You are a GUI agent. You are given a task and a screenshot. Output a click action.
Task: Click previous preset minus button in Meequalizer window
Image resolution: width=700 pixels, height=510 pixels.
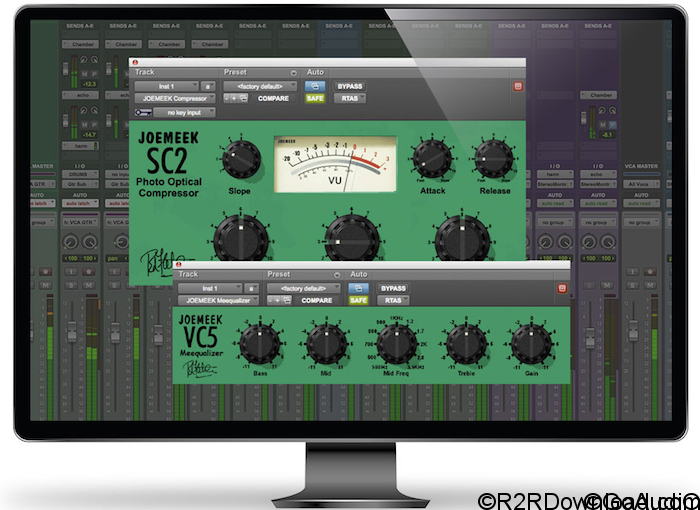[271, 301]
